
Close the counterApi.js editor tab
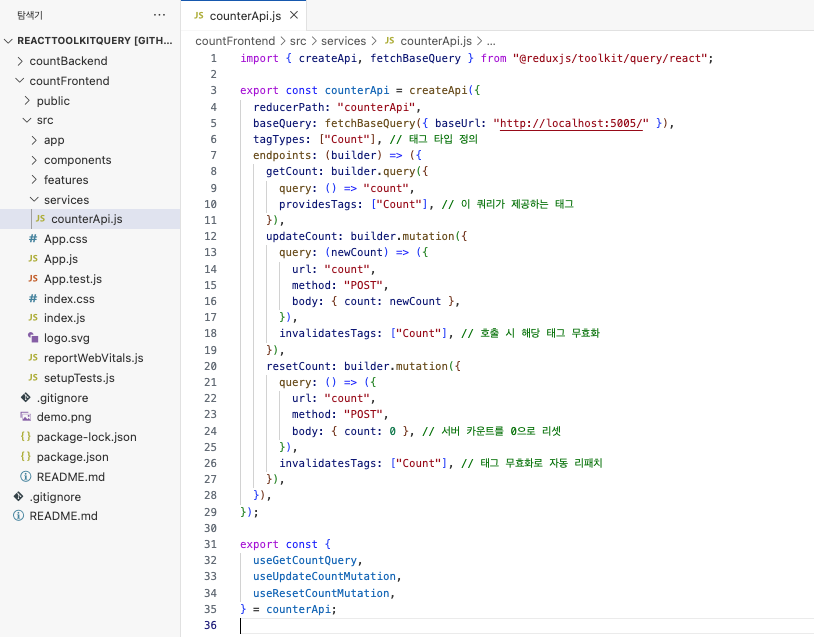coord(294,15)
